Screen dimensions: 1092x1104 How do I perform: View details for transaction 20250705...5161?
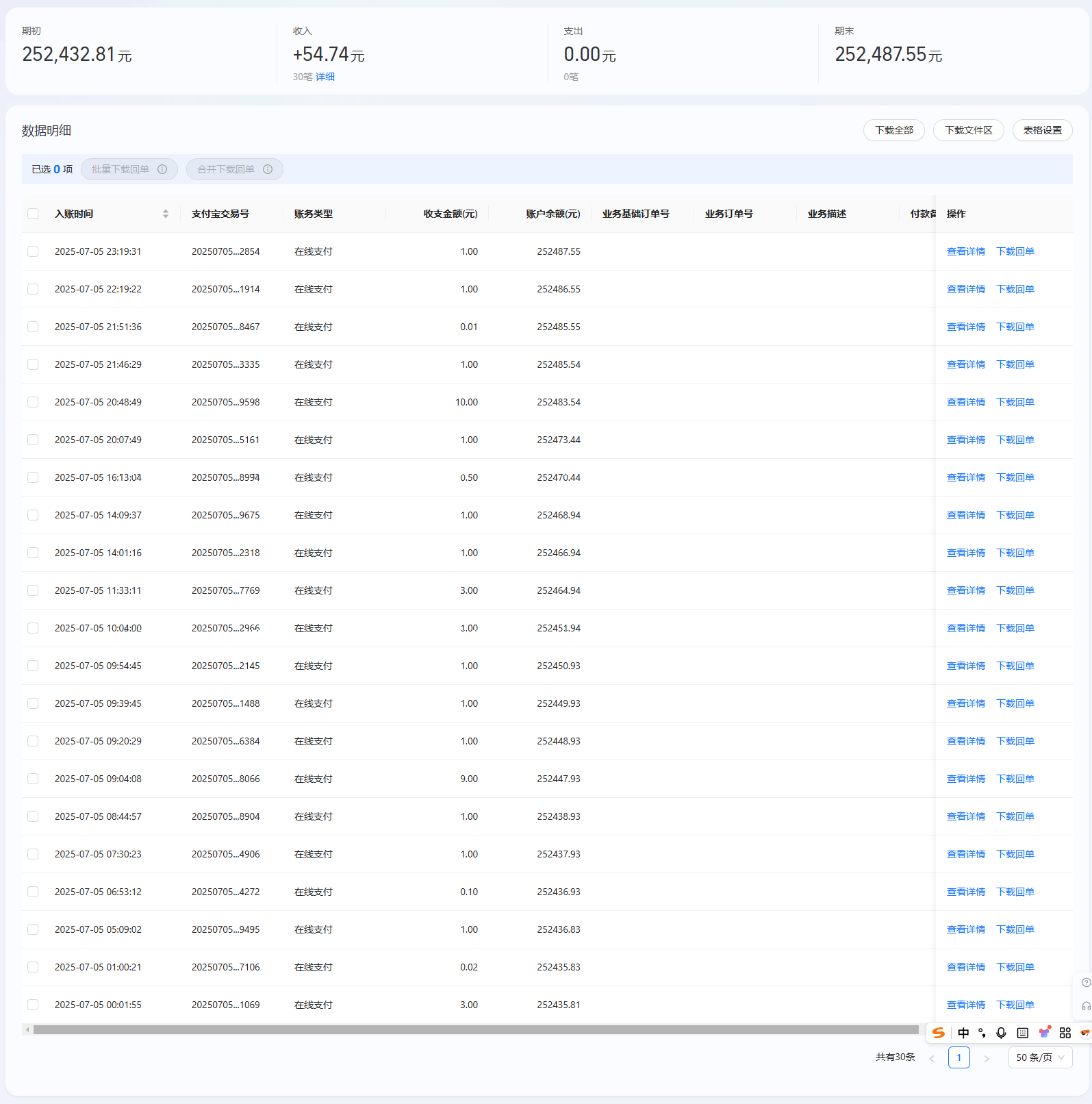point(966,440)
